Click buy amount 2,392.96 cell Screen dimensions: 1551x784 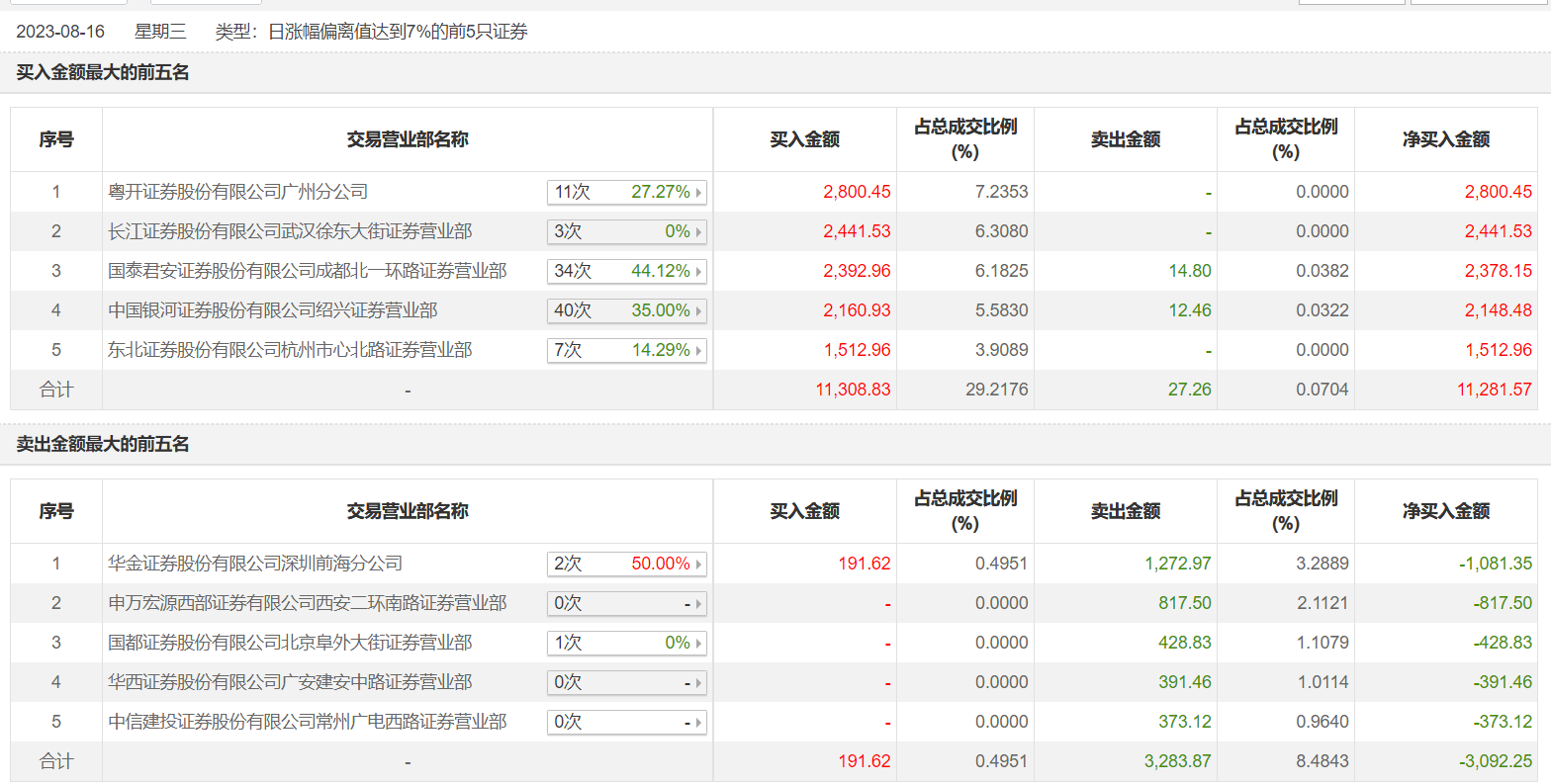857,271
